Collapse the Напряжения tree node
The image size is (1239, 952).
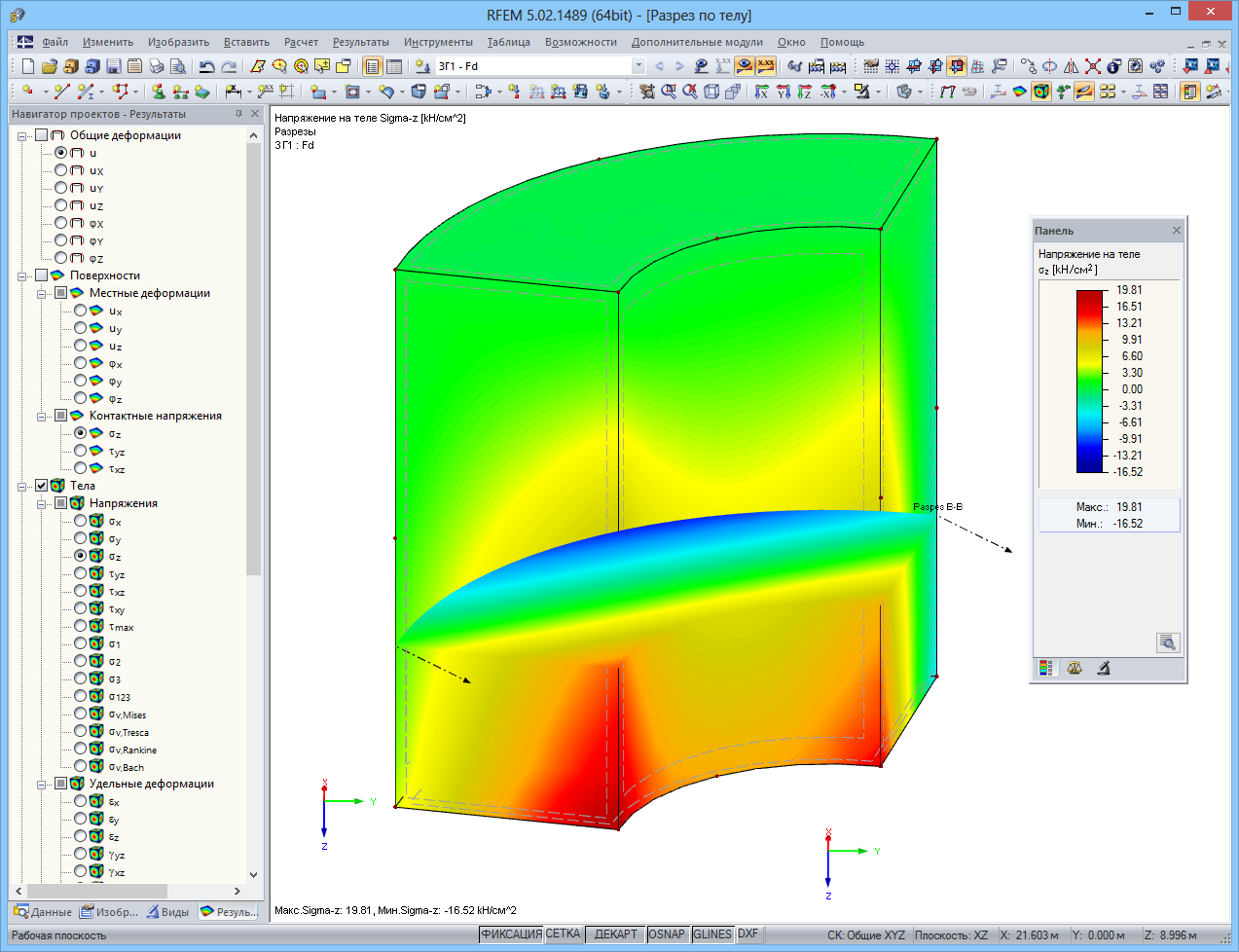[42, 504]
